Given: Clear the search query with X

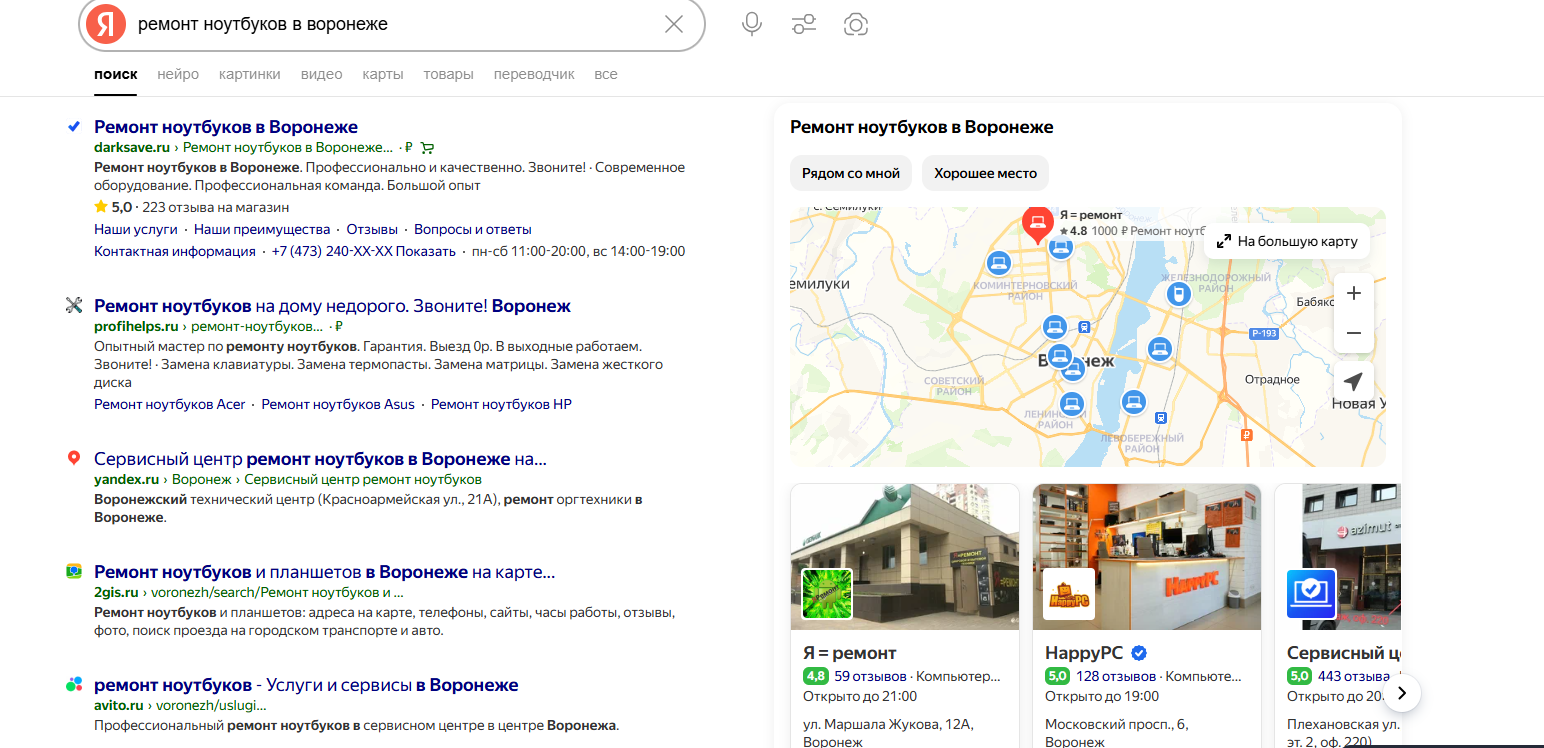Looking at the screenshot, I should pos(674,24).
